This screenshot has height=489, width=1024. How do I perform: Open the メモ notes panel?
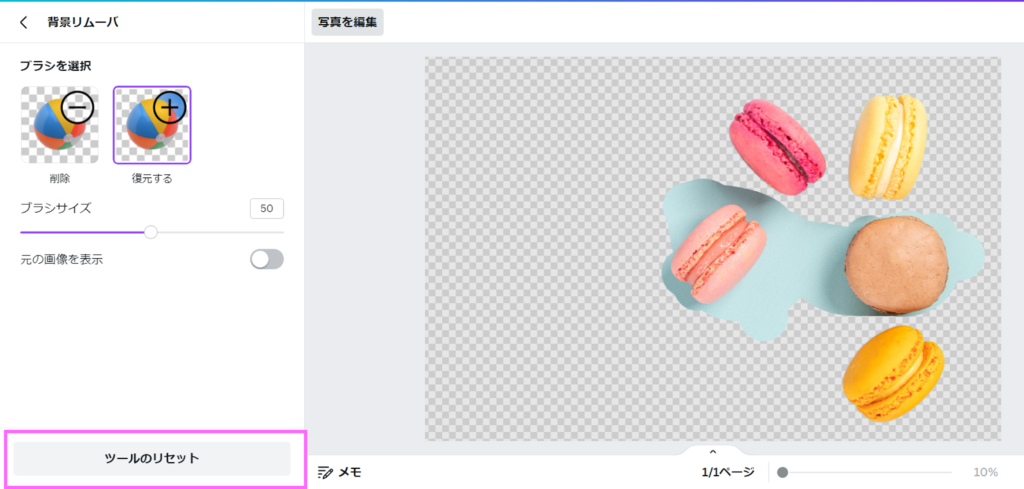point(339,472)
